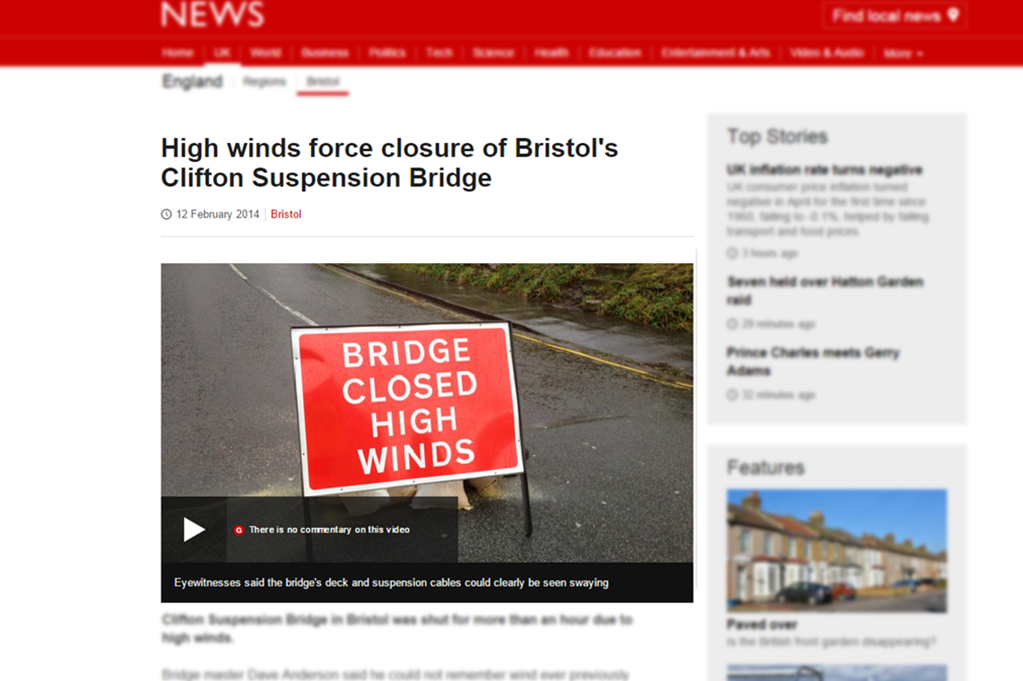Viewport: 1023px width, 681px height.
Task: Open the Tech section in navigation
Action: click(439, 53)
